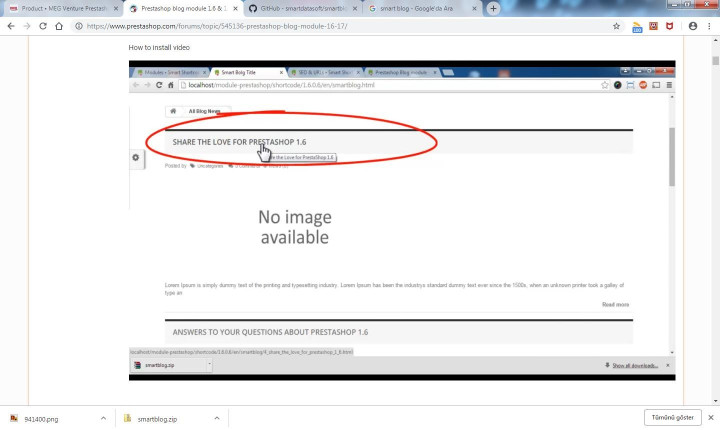Click the 'Tümünü göster' button
The height and width of the screenshot is (430, 720).
pyautogui.click(x=672, y=418)
